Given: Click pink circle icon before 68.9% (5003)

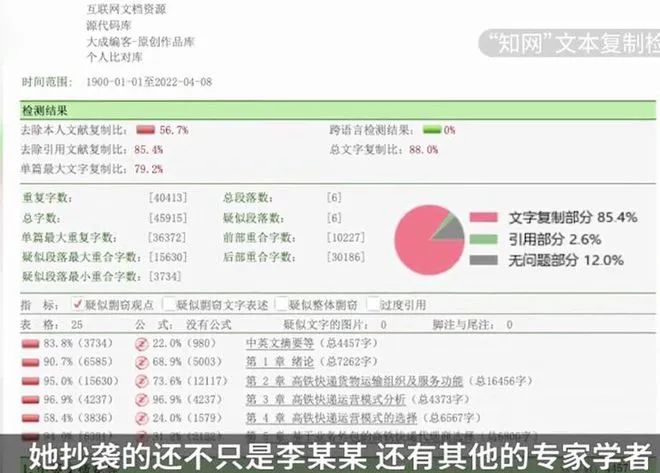Looking at the screenshot, I should (x=142, y=362).
